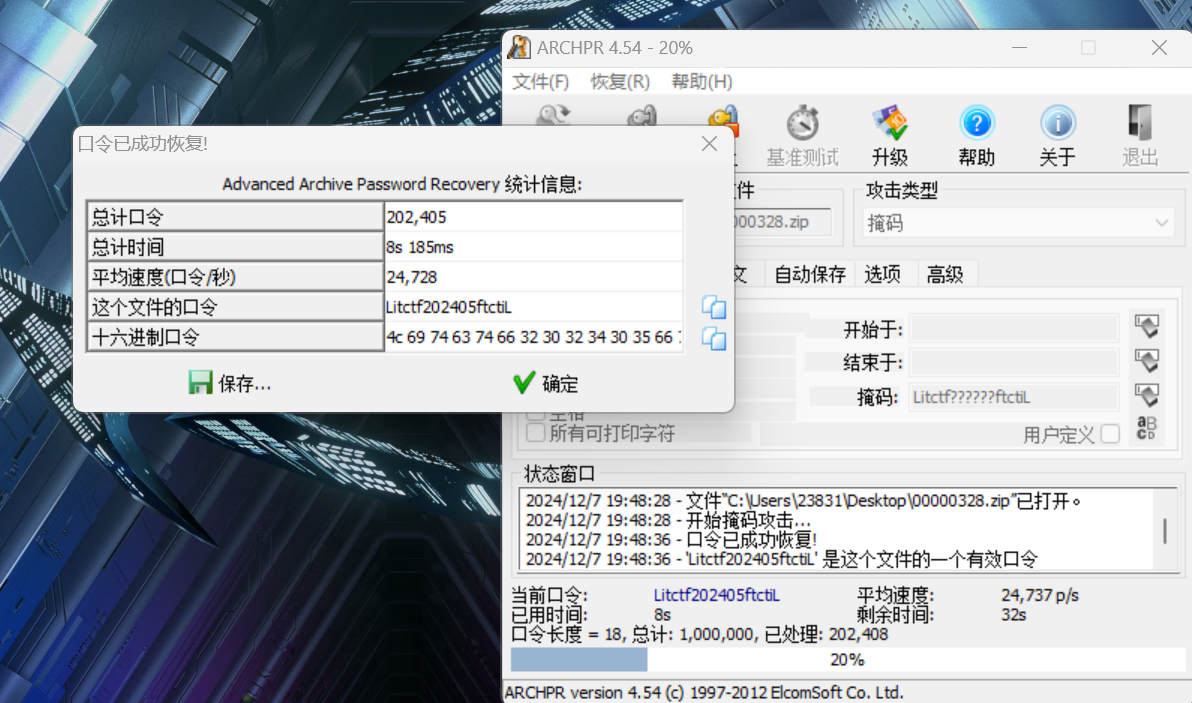This screenshot has height=703, width=1192.
Task: Open the 帮助(H) menu in menu bar
Action: 702,81
